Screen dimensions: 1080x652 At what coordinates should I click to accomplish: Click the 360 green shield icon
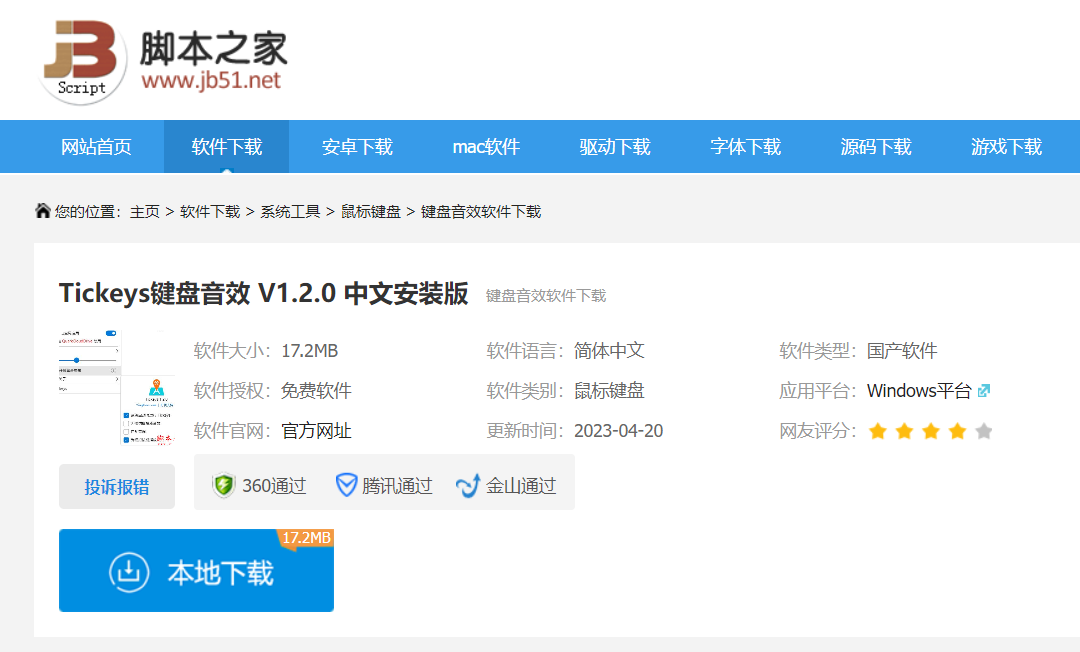point(223,485)
